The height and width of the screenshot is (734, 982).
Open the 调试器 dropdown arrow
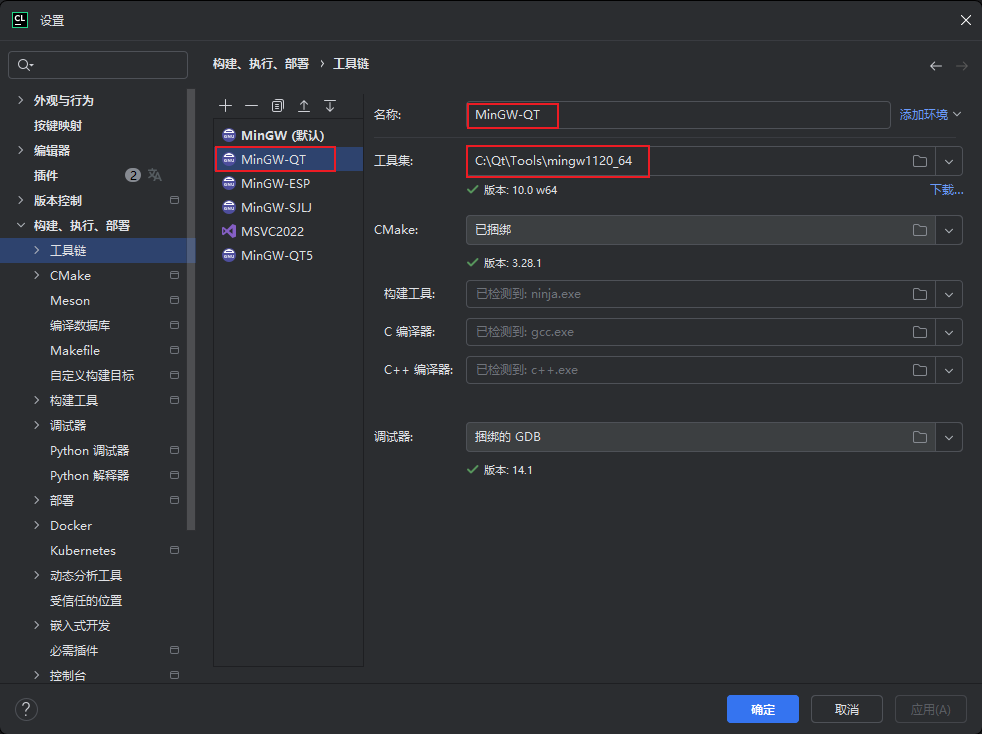click(948, 437)
